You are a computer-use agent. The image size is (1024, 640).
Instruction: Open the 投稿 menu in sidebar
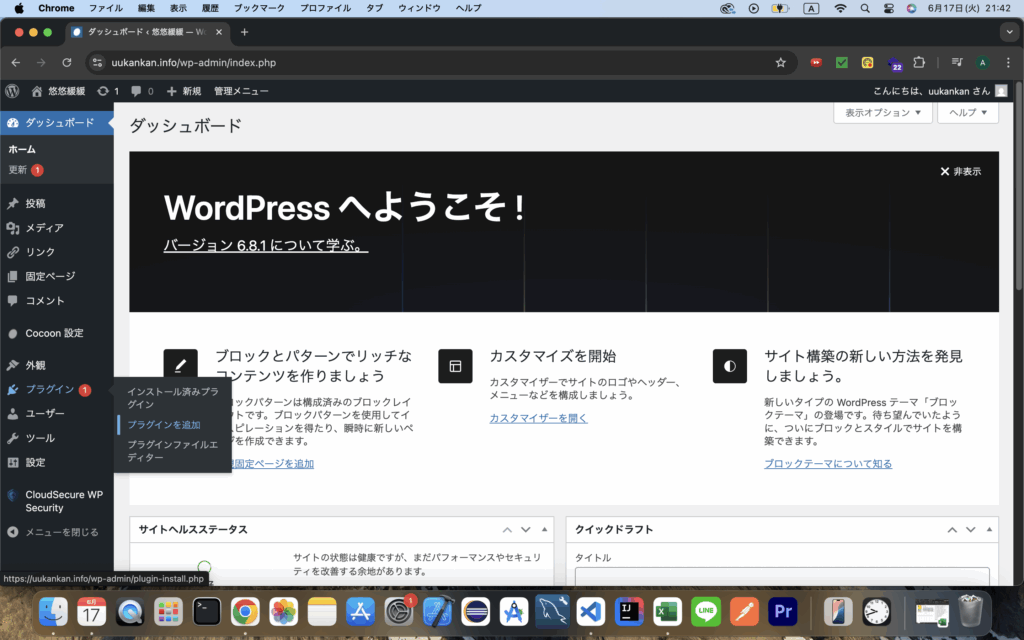35,203
